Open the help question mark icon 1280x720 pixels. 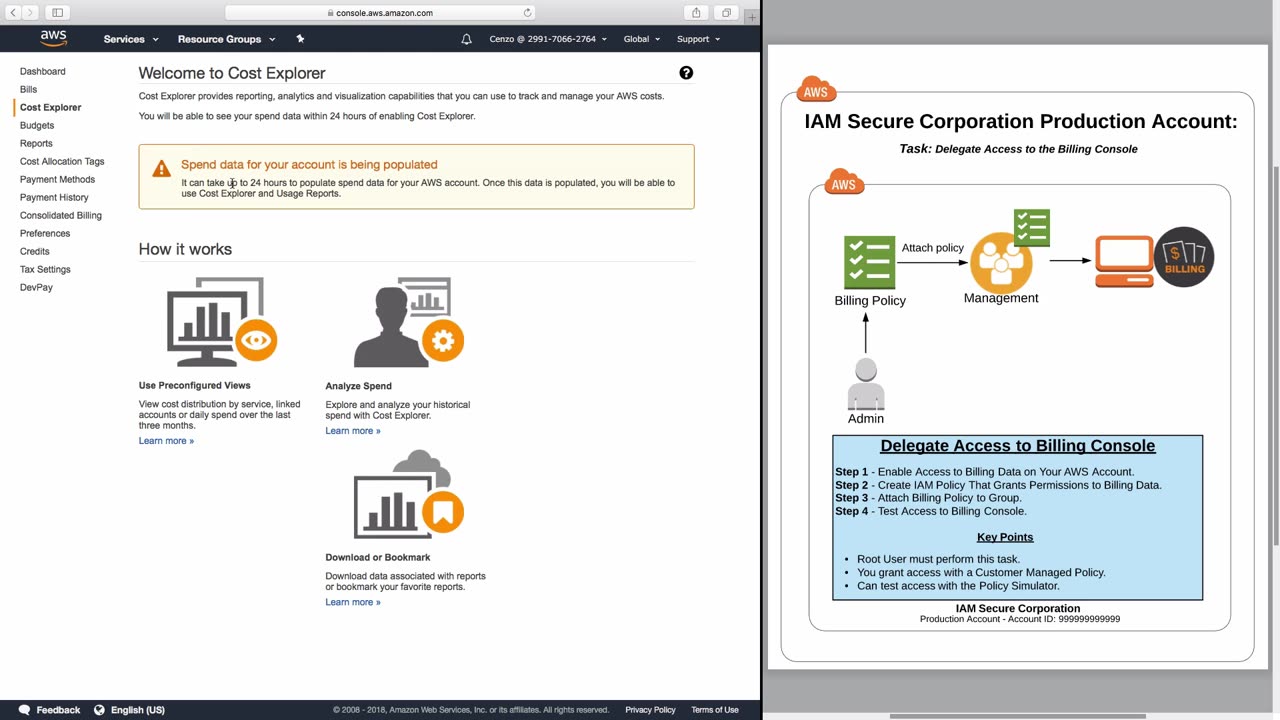pos(686,73)
